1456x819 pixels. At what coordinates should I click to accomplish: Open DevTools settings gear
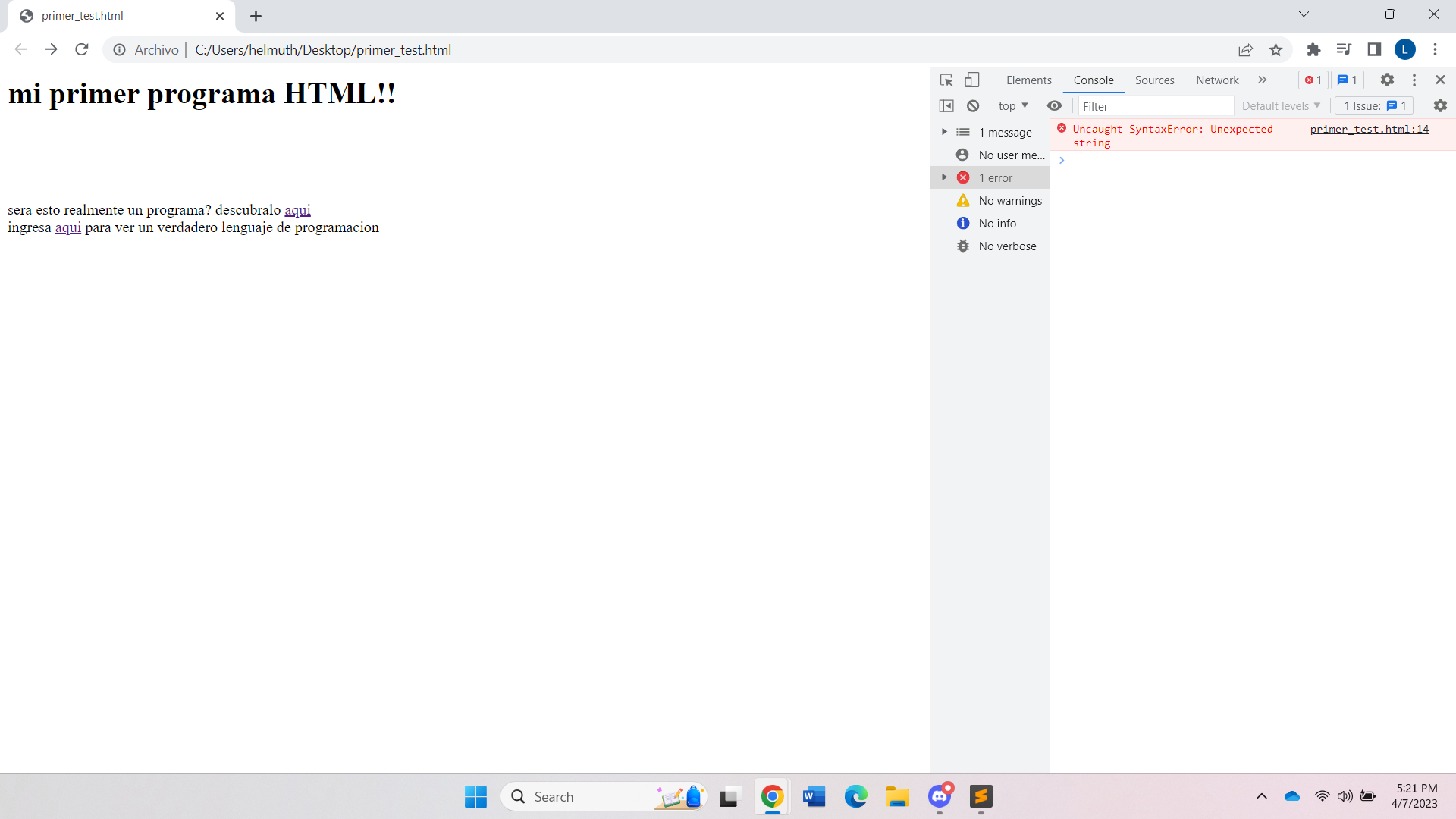point(1387,80)
